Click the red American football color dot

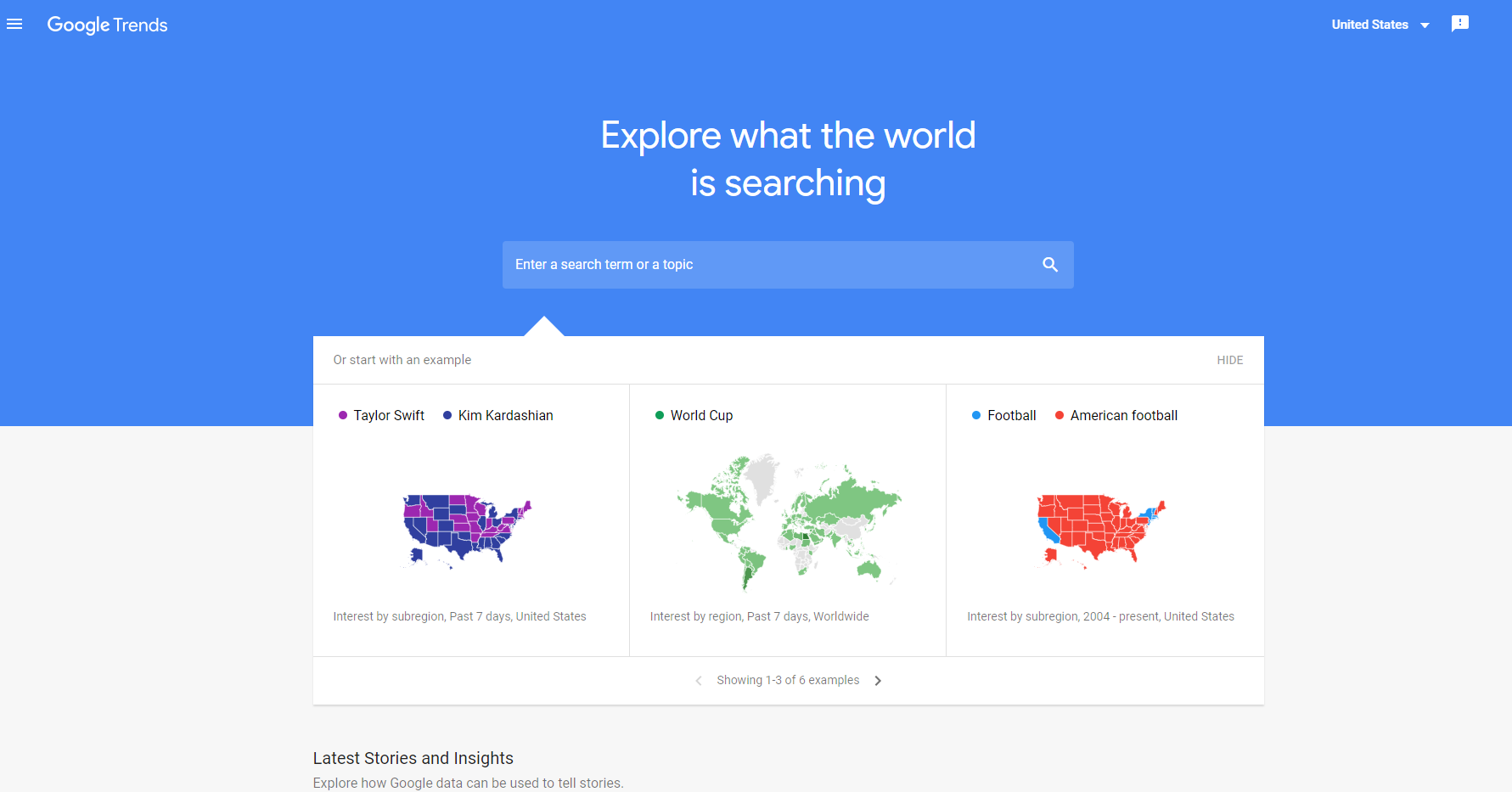point(1060,415)
